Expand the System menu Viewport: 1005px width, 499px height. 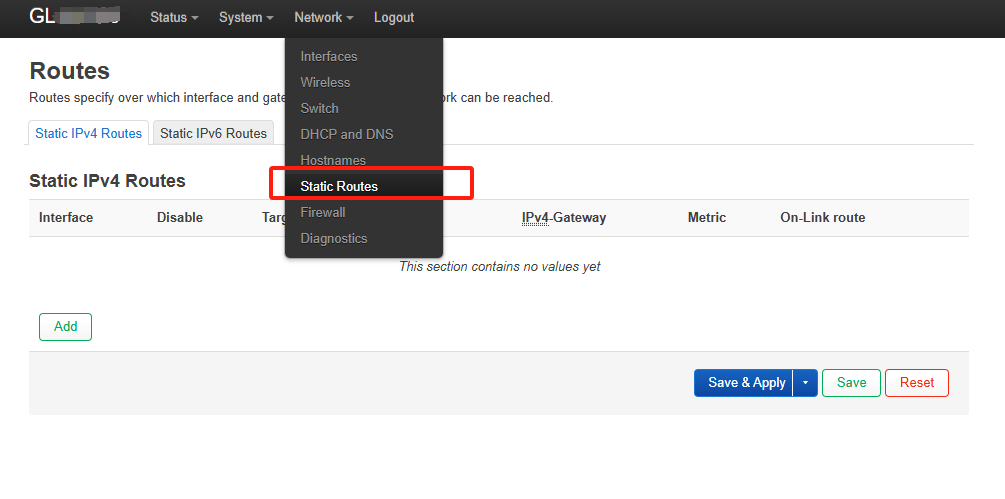coord(246,17)
